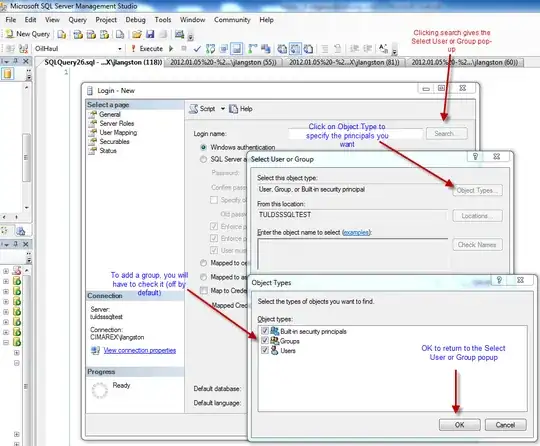Open the SQL editor toolbar options dropdown arrow

point(395,51)
